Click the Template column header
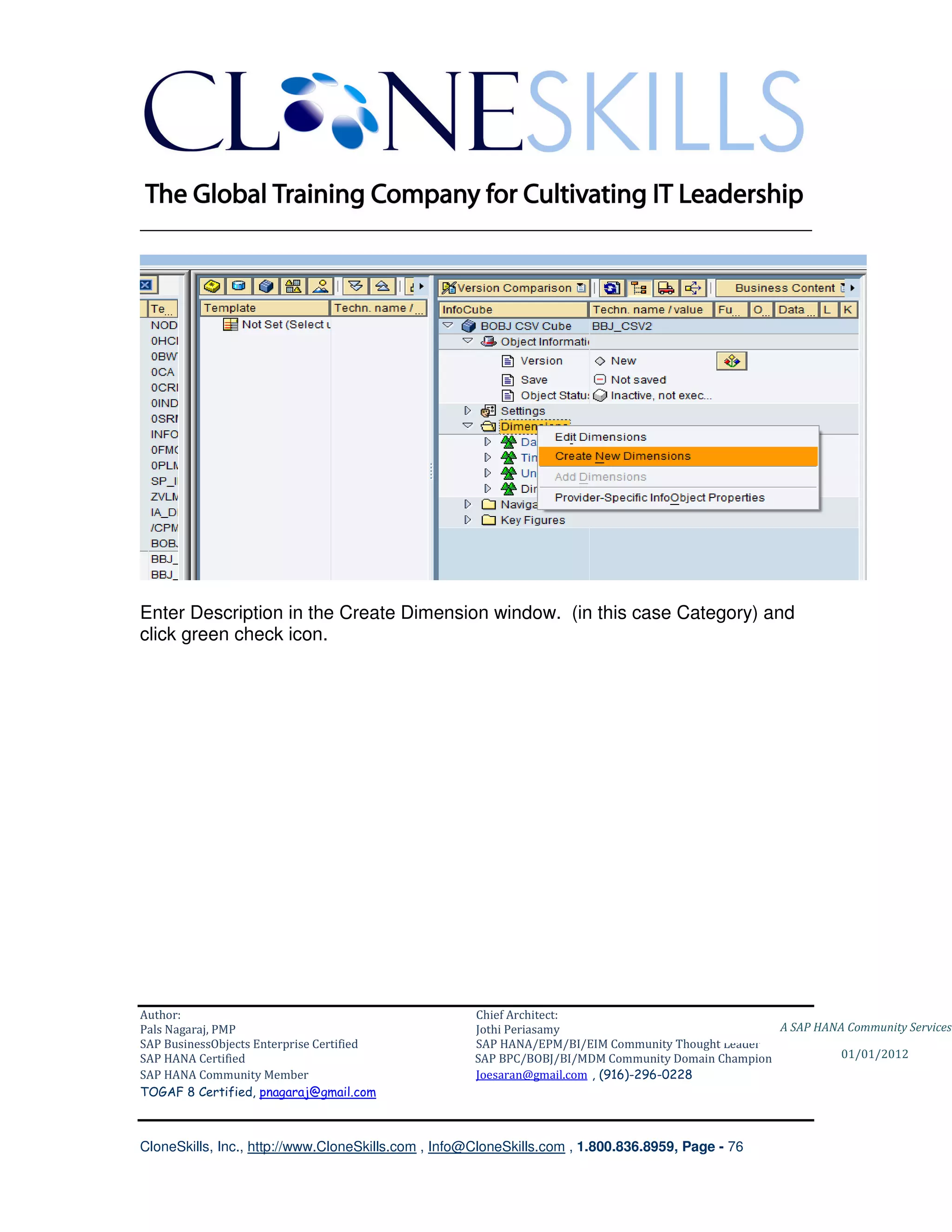The height and width of the screenshot is (1232, 952). click(x=264, y=308)
